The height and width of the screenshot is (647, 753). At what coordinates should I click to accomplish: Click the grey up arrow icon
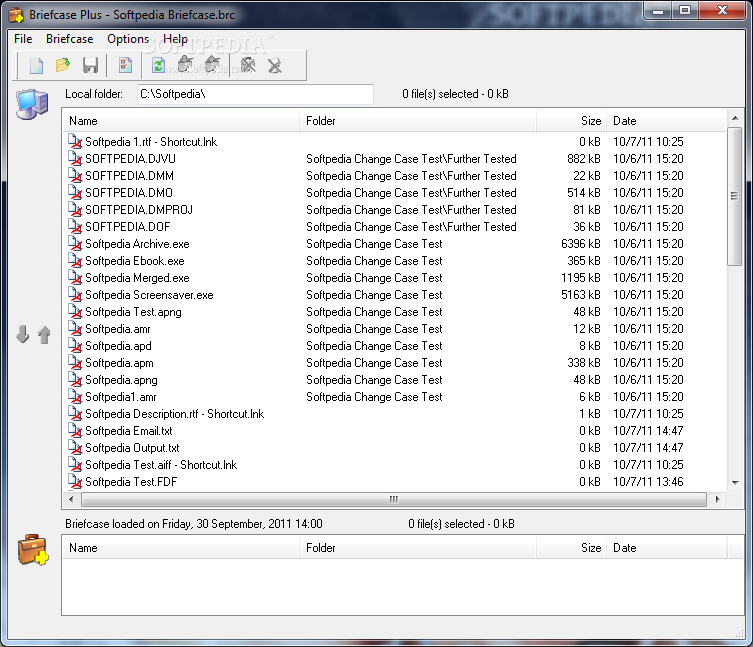(44, 335)
